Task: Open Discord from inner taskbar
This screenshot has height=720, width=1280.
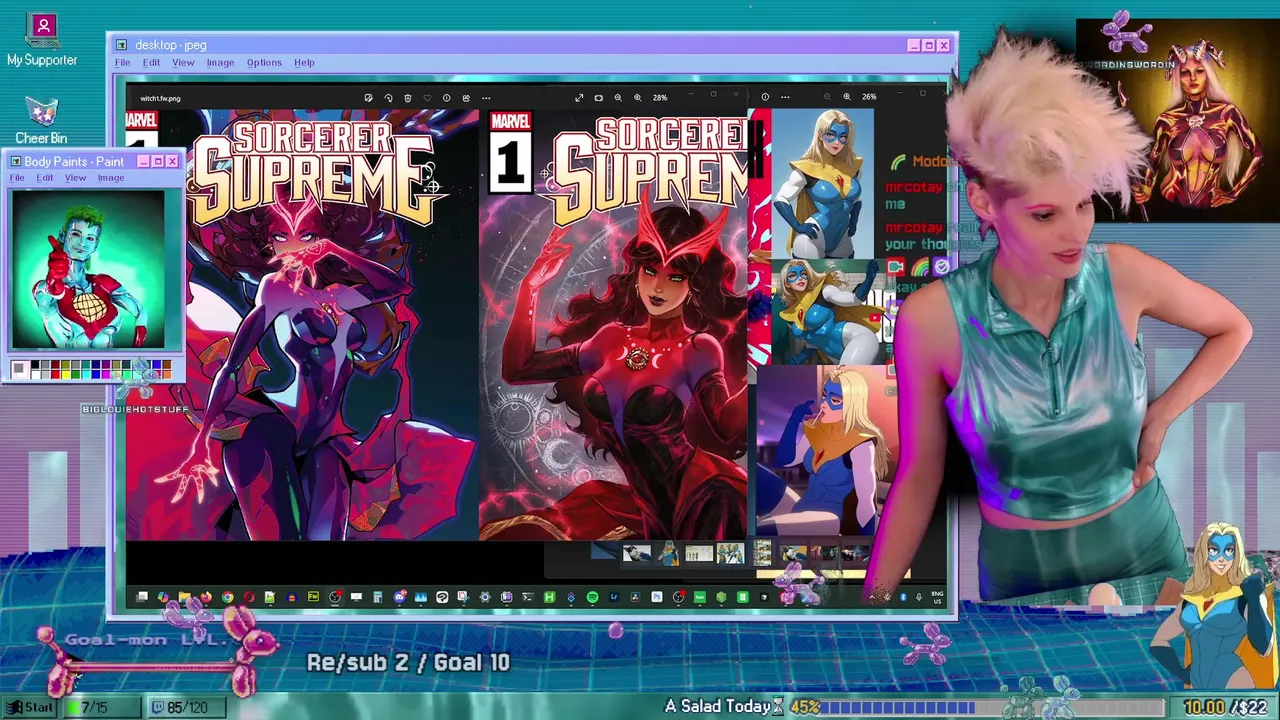Action: [400, 597]
